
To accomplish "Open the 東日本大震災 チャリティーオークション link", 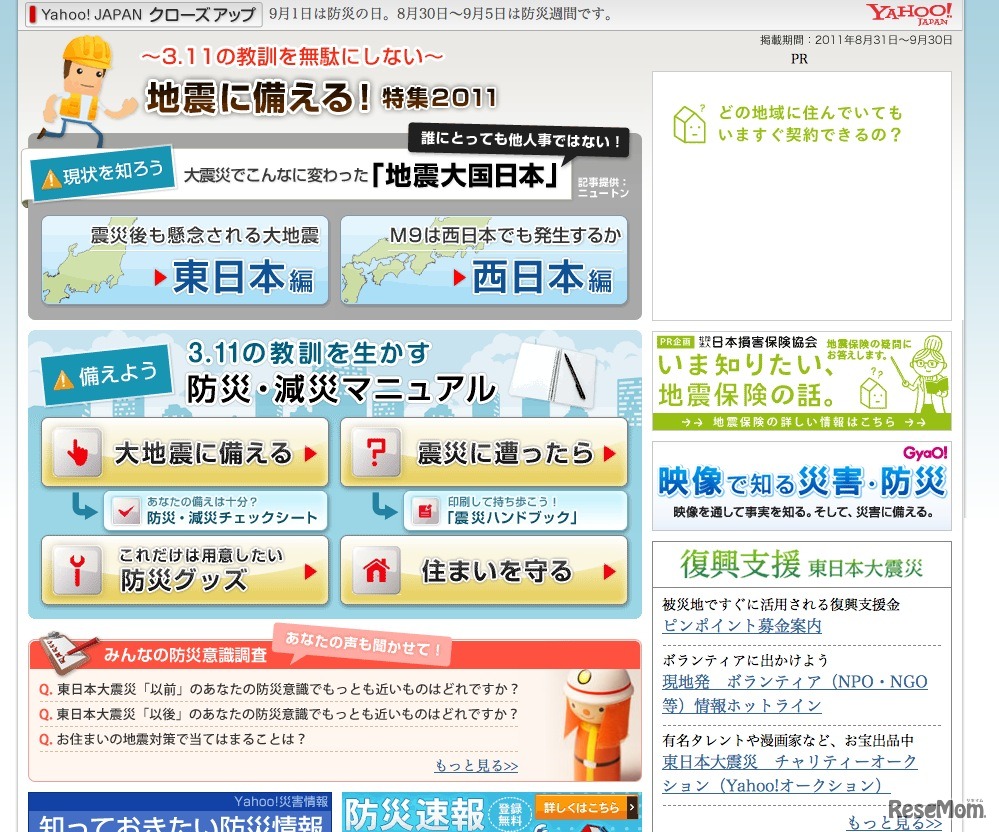I will click(x=790, y=773).
